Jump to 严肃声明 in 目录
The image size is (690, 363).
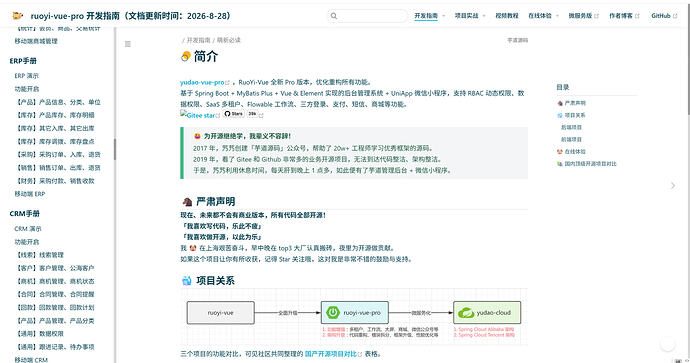click(x=575, y=103)
